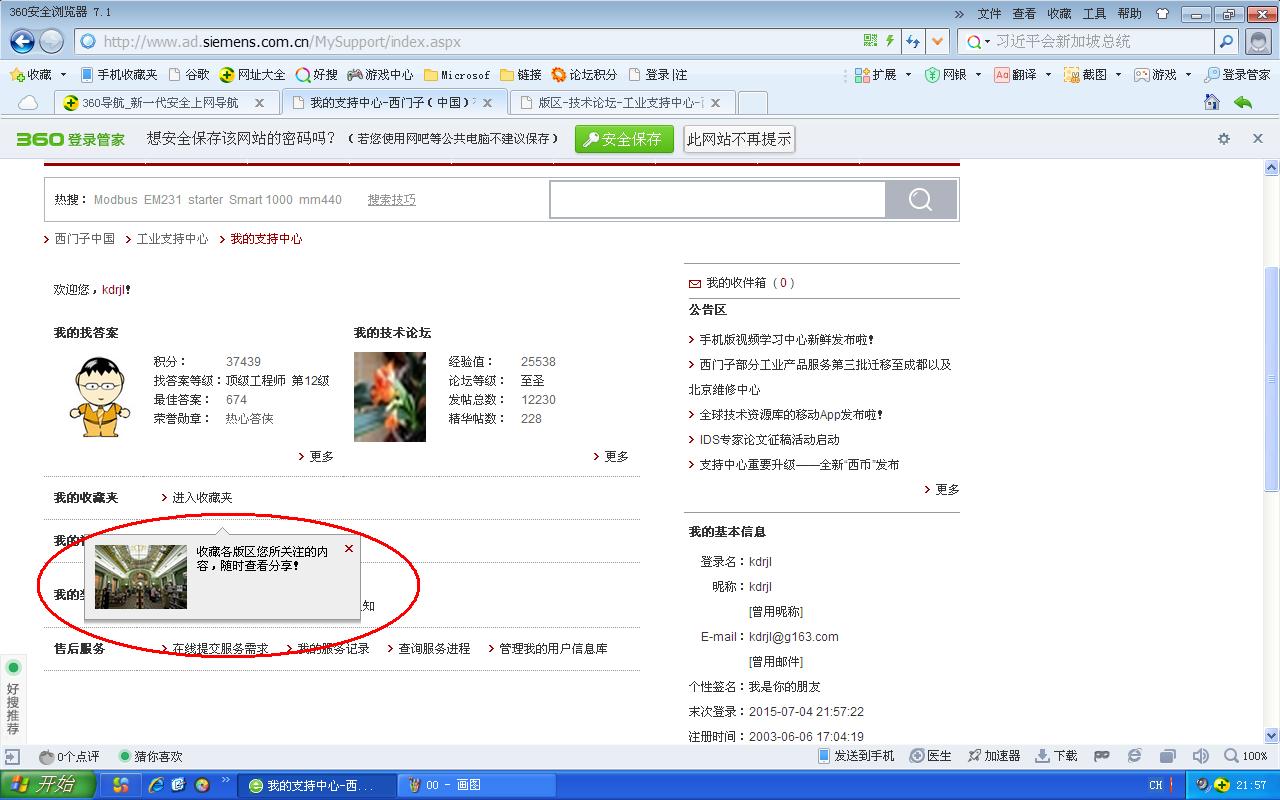1280x800 pixels.
Task: Open a new tab with the blank tab button
Action: tap(752, 103)
